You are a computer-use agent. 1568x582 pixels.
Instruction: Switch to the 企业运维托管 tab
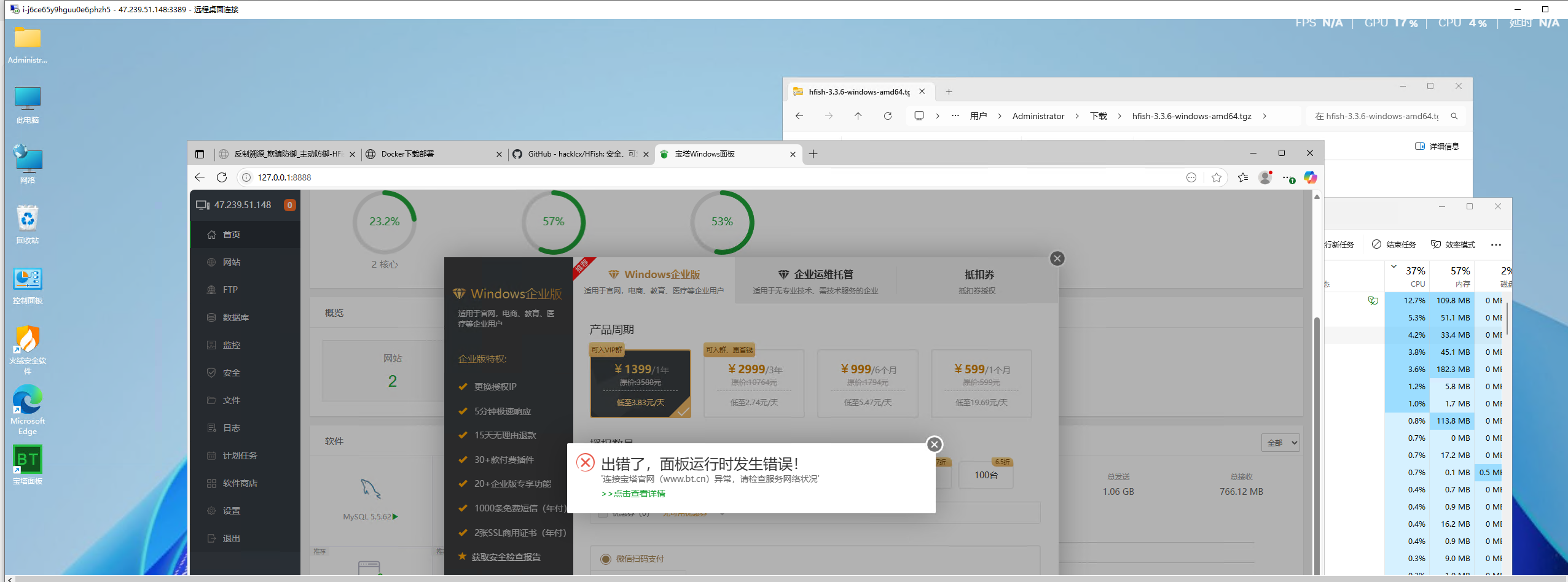(815, 281)
